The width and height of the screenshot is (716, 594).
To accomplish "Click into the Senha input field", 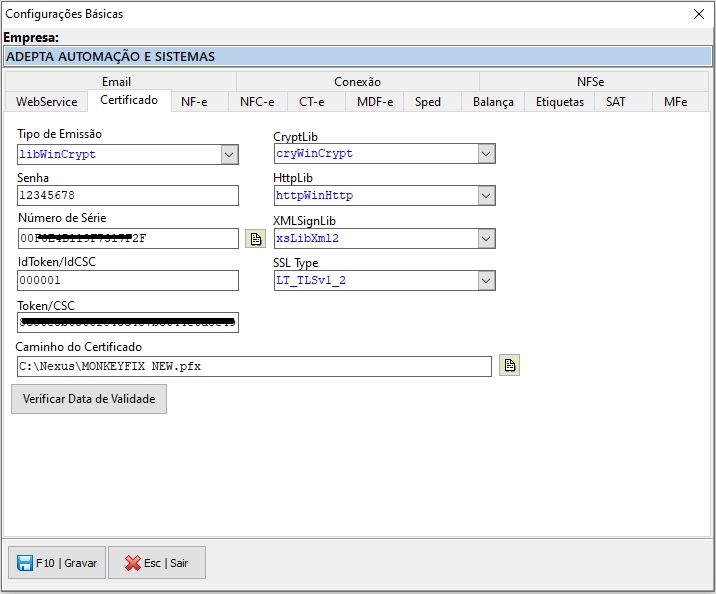I will (x=127, y=196).
